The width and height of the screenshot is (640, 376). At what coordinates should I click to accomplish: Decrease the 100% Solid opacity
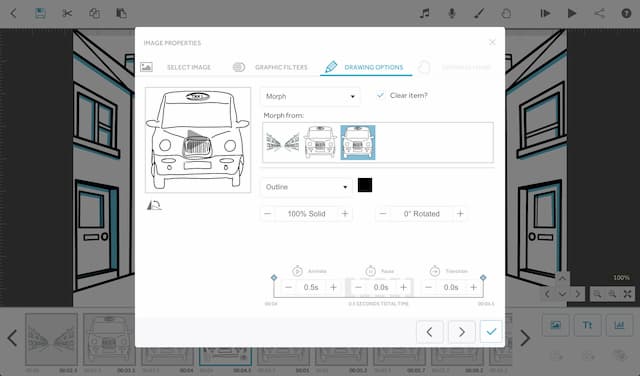coord(268,214)
